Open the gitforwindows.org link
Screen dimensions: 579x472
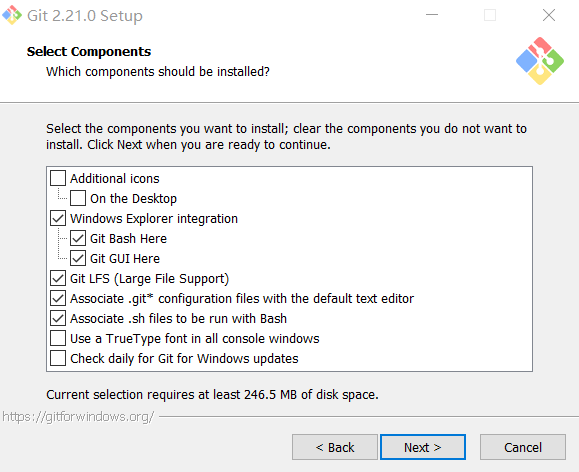point(78,417)
